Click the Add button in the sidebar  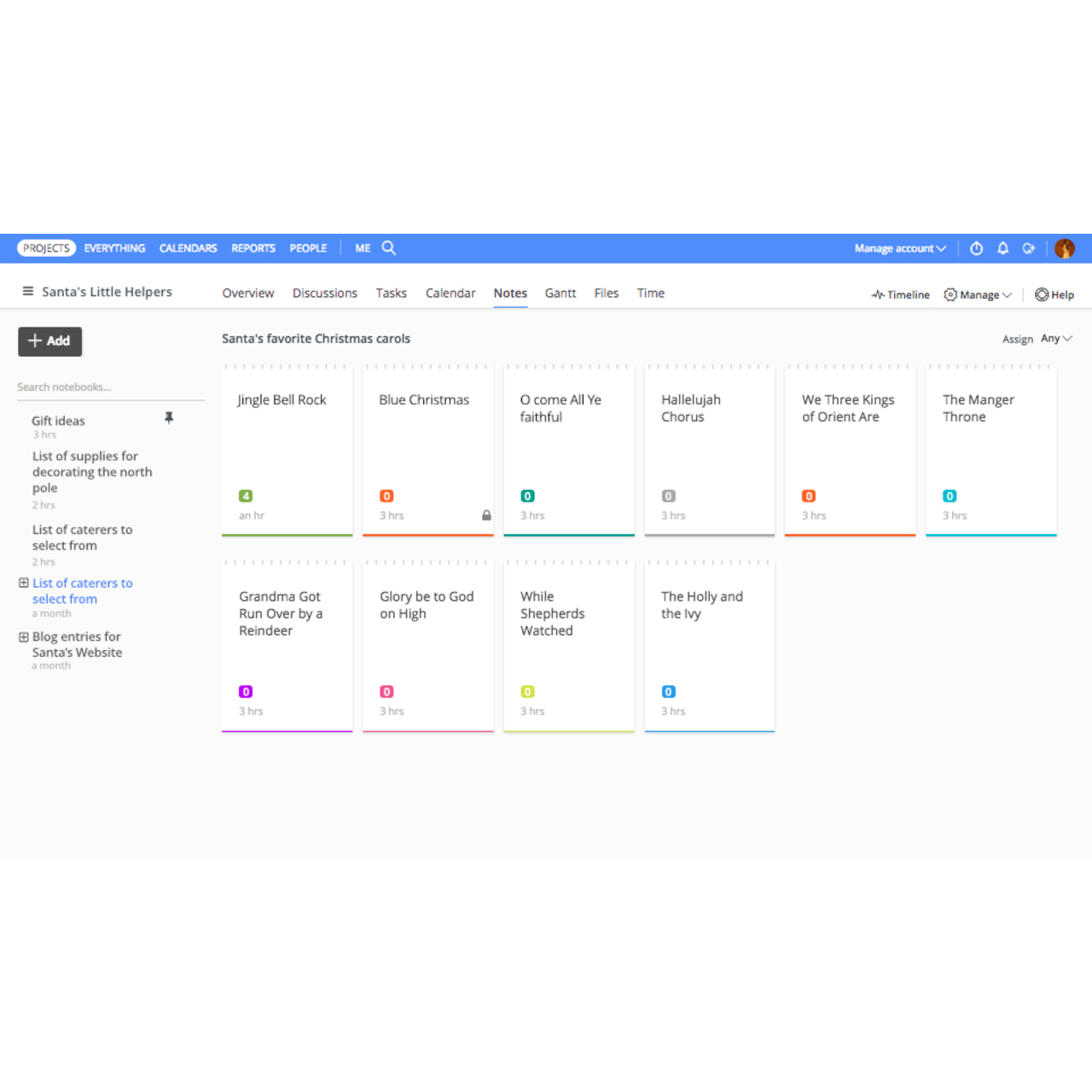[49, 341]
